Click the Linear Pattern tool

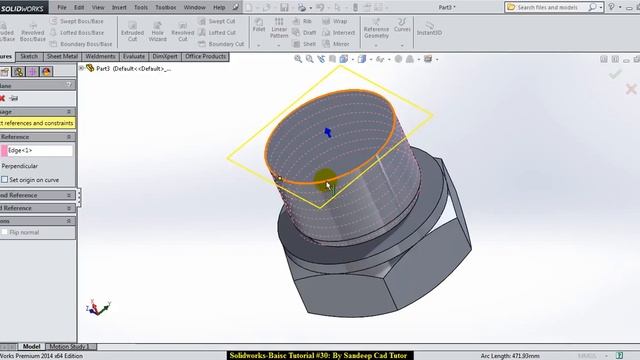coord(279,28)
